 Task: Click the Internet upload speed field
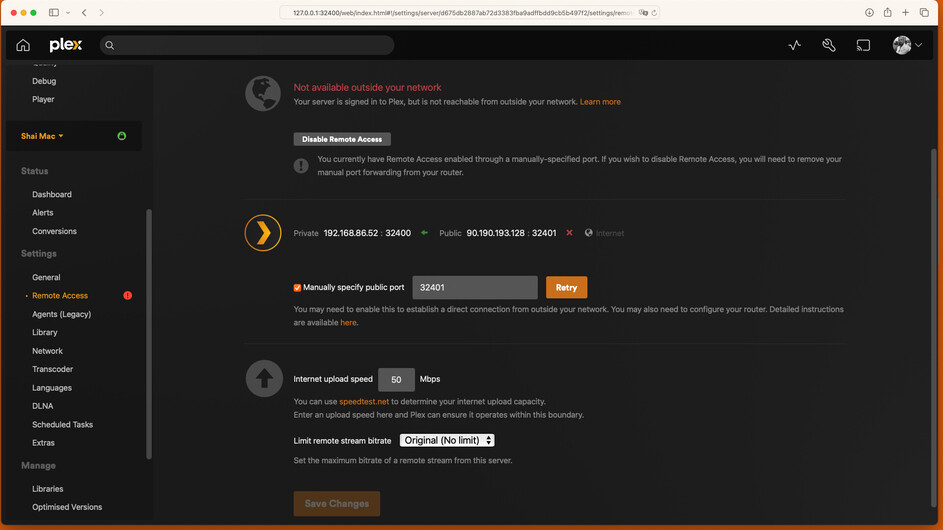click(x=396, y=379)
